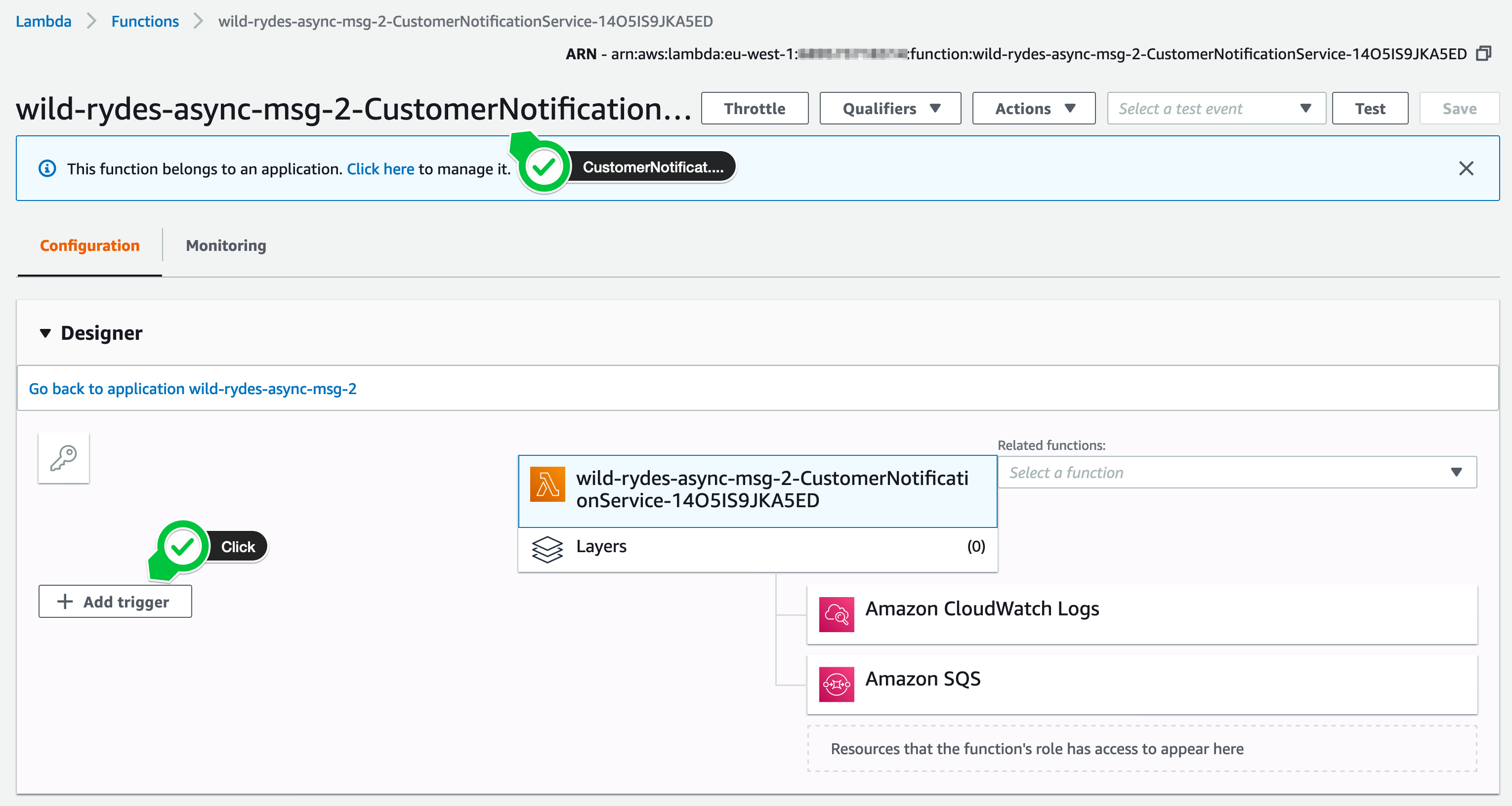Click the Test button
This screenshot has width=1512, height=806.
(x=1370, y=109)
